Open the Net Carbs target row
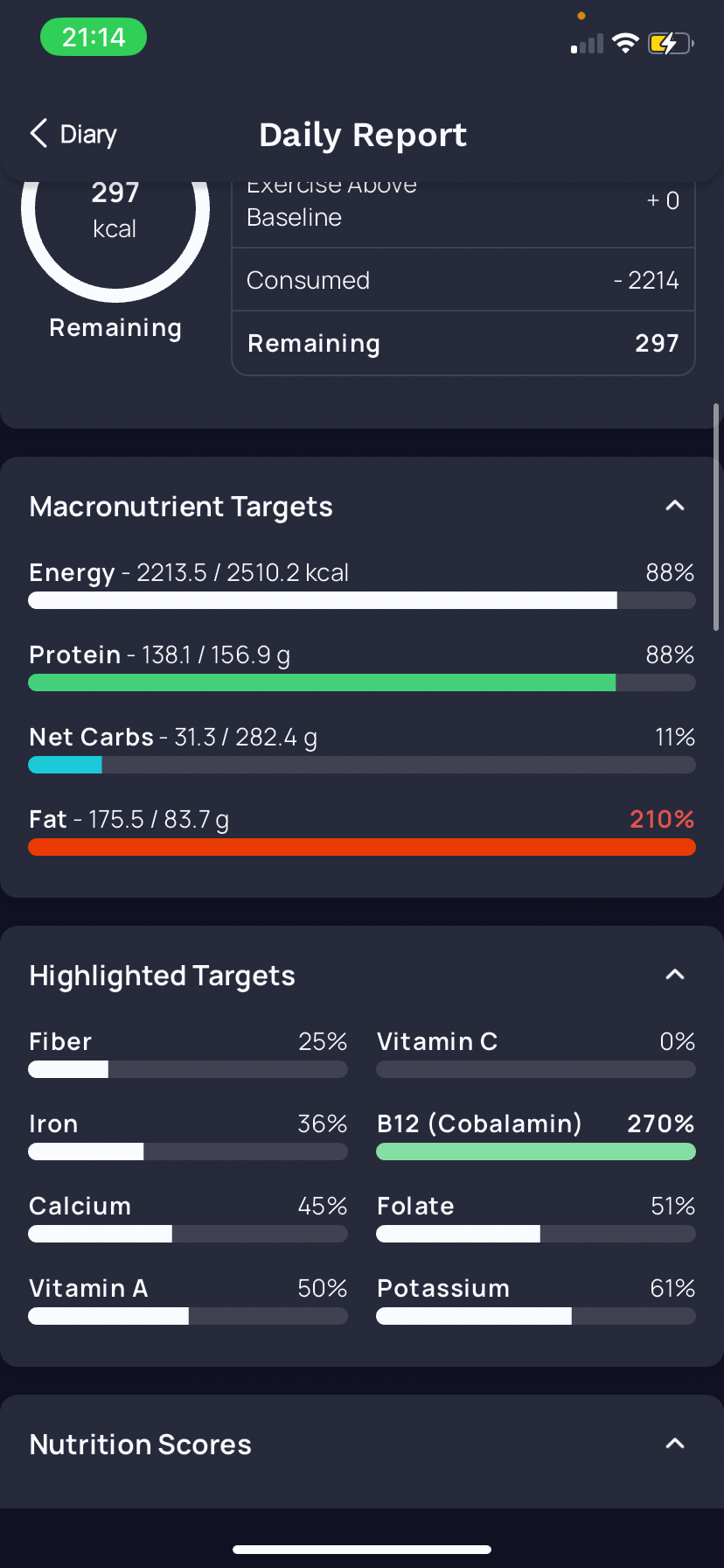This screenshot has height=1568, width=724. point(362,749)
